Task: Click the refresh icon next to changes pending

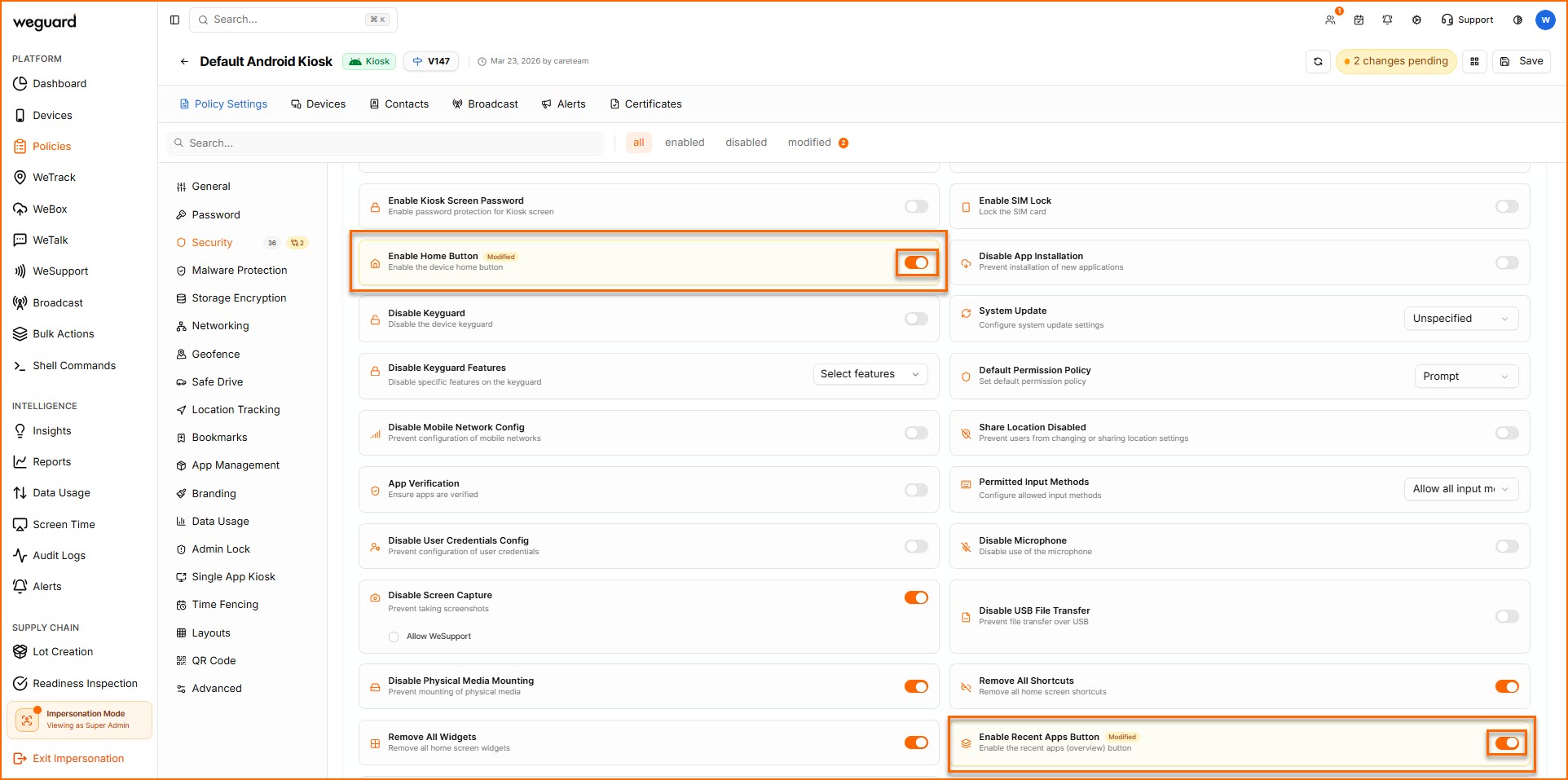Action: 1318,62
